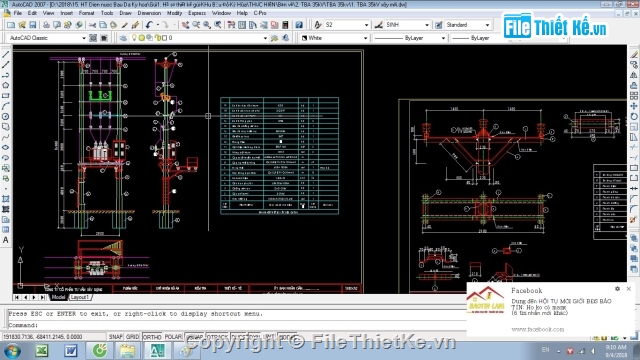Image resolution: width=640 pixels, height=360 pixels.
Task: Select the Erase tool in Modify toolbar
Action: coord(634,55)
